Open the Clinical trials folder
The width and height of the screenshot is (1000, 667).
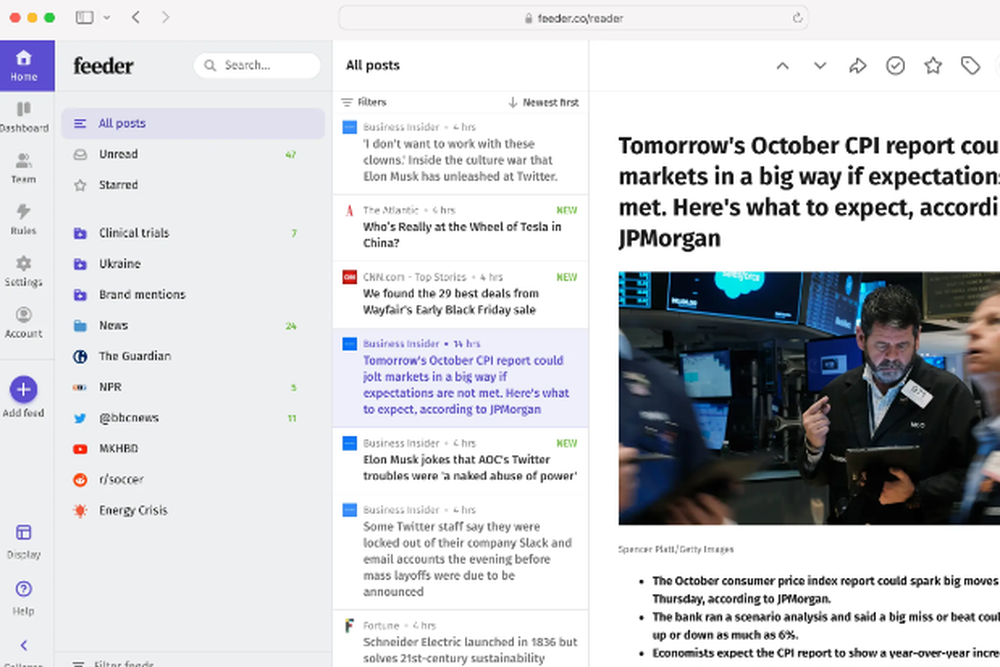[x=193, y=233]
